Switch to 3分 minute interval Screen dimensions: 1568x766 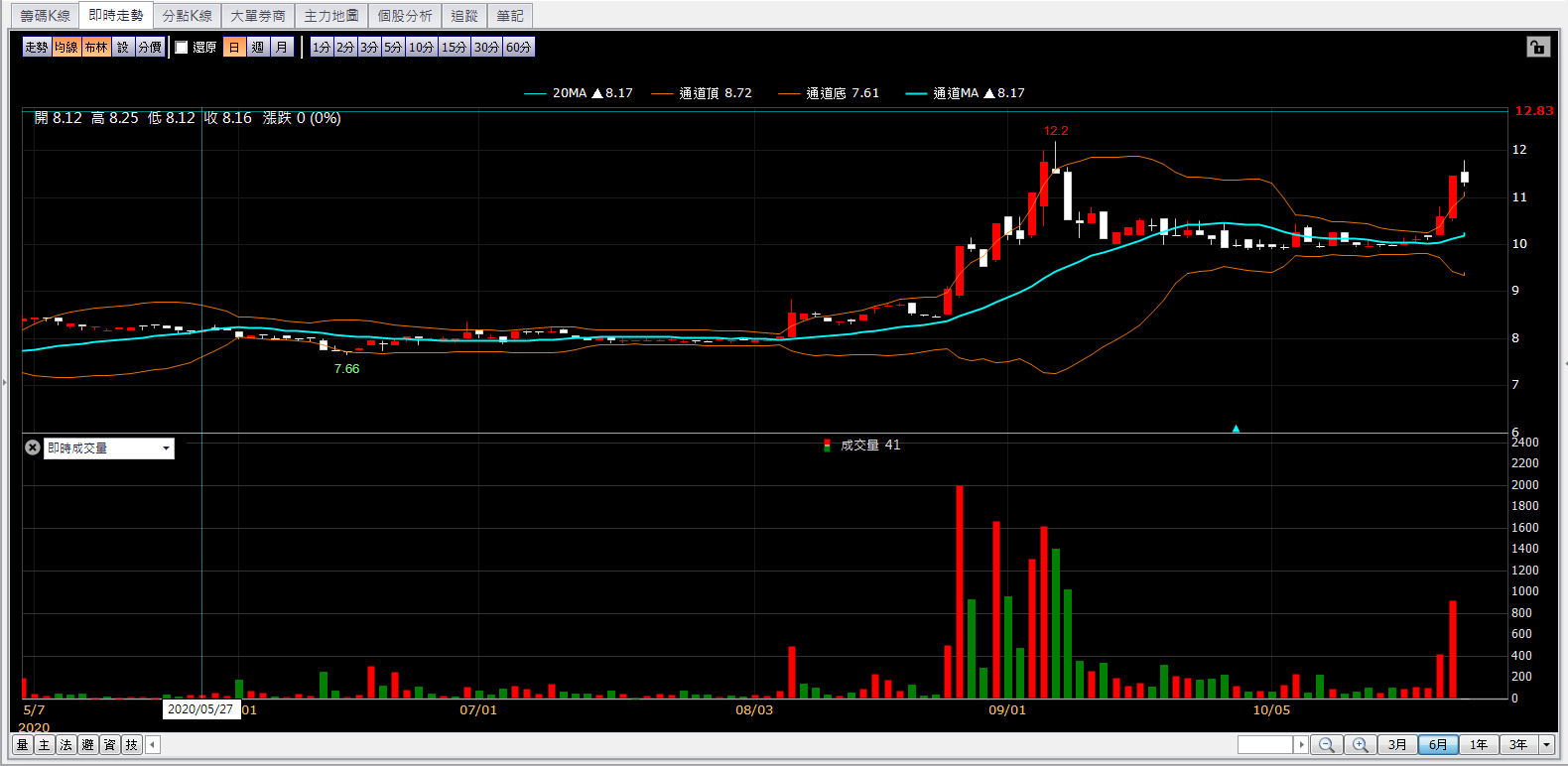pyautogui.click(x=369, y=47)
